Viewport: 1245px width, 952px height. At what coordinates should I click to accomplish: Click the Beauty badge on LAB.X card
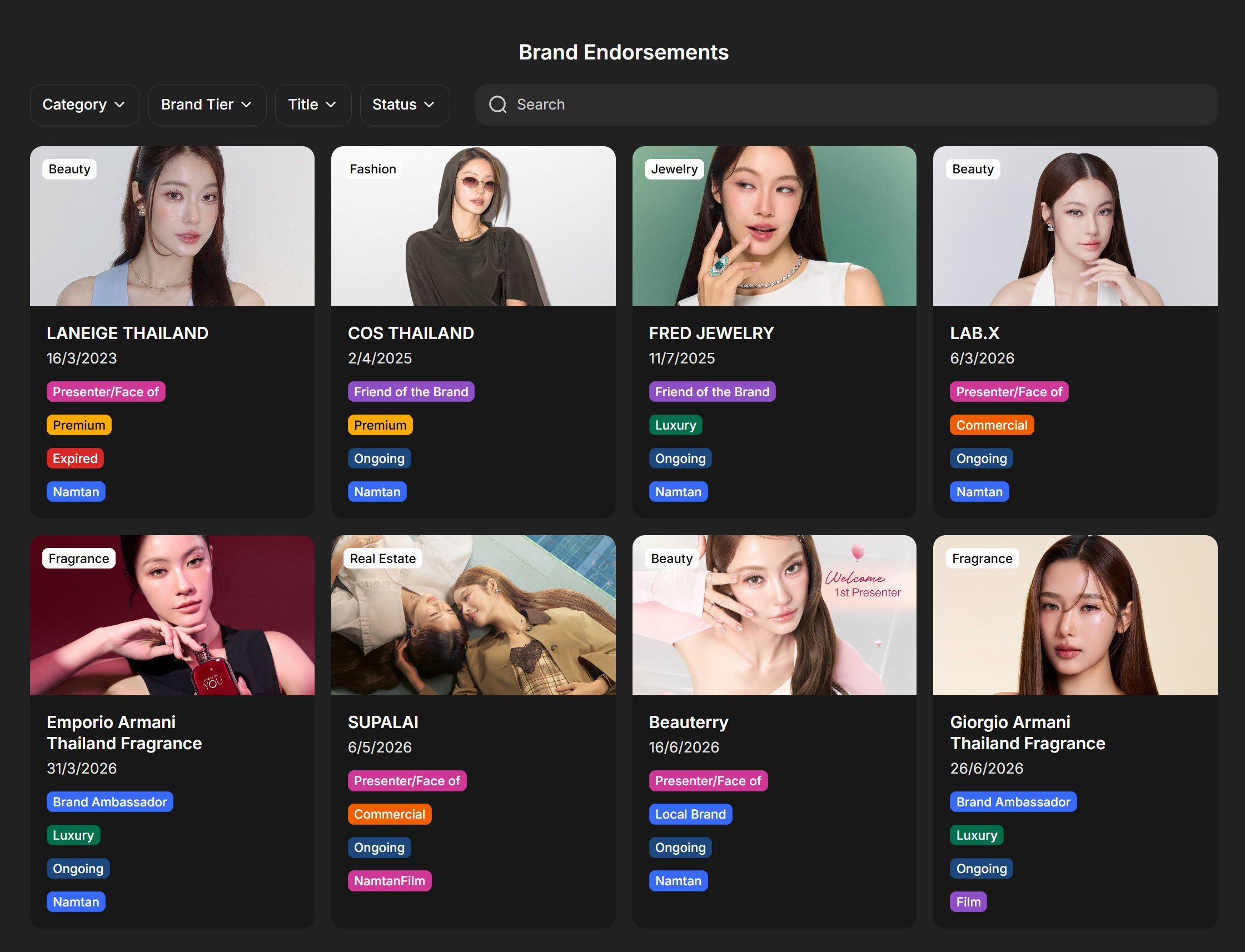coord(973,169)
